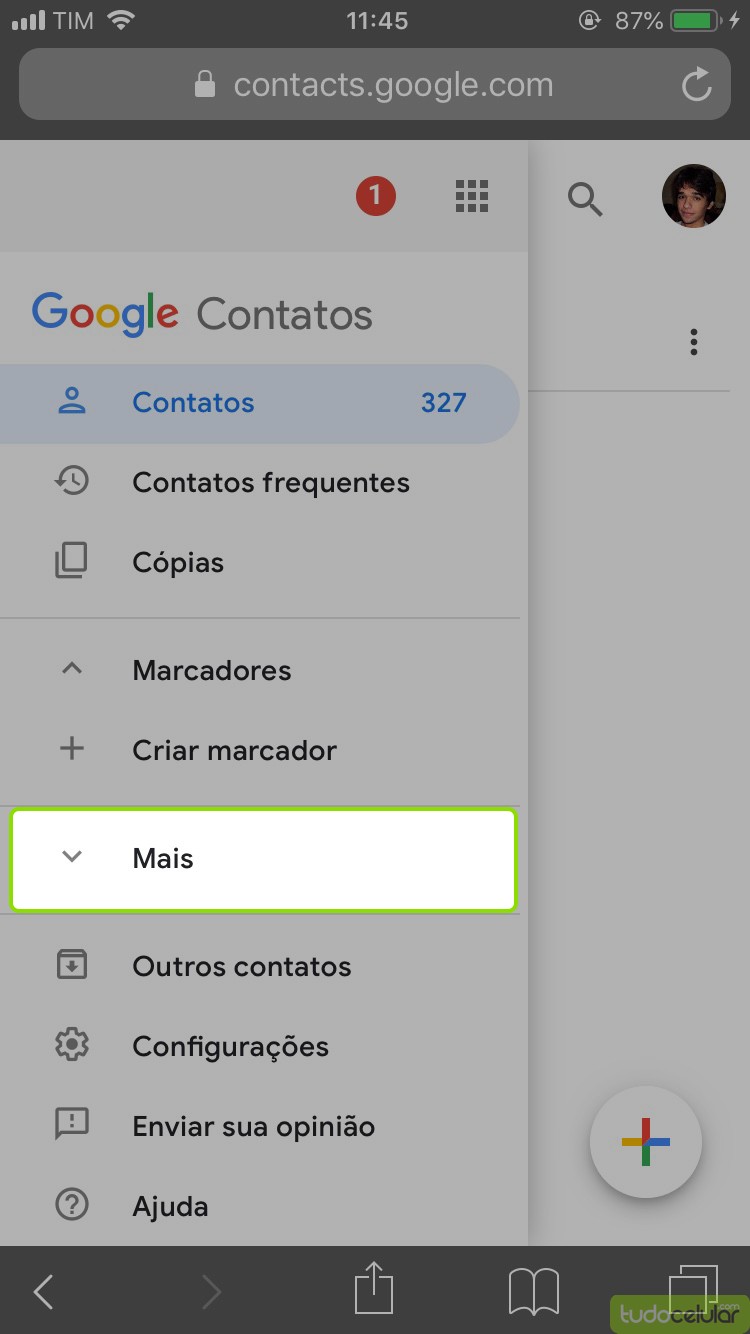This screenshot has height=1334, width=750.
Task: Click Criar marcador
Action: pos(234,750)
